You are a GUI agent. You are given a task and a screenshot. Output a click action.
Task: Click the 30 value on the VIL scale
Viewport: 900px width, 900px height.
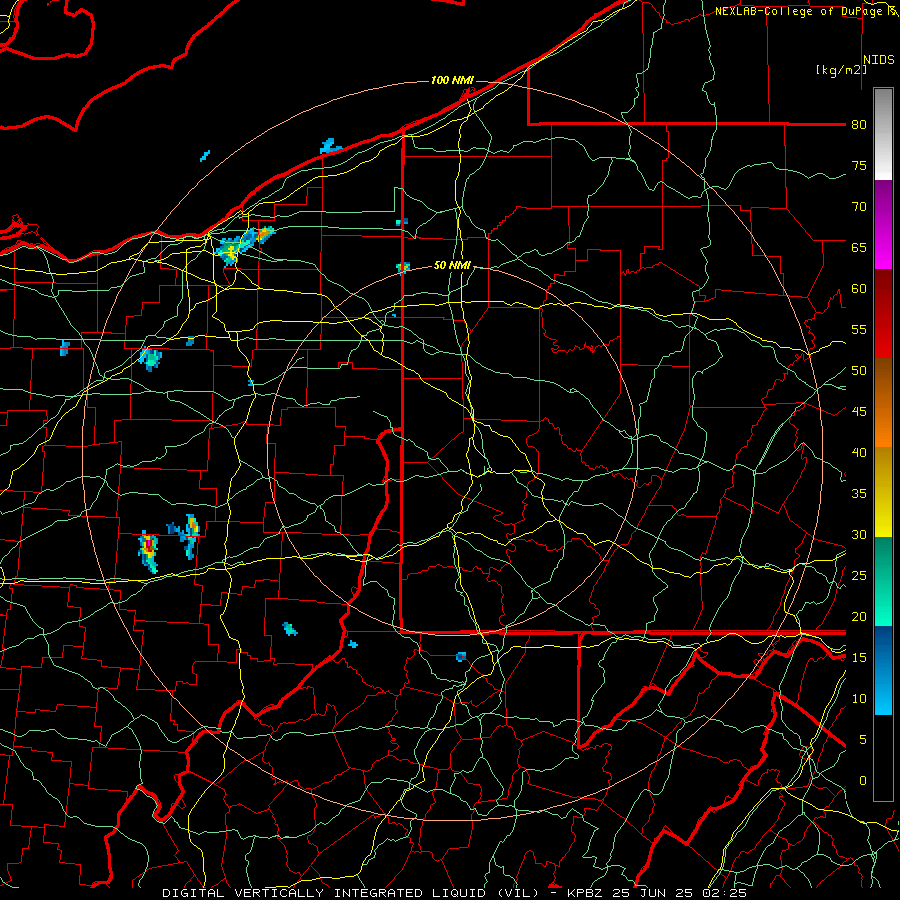pyautogui.click(x=859, y=534)
